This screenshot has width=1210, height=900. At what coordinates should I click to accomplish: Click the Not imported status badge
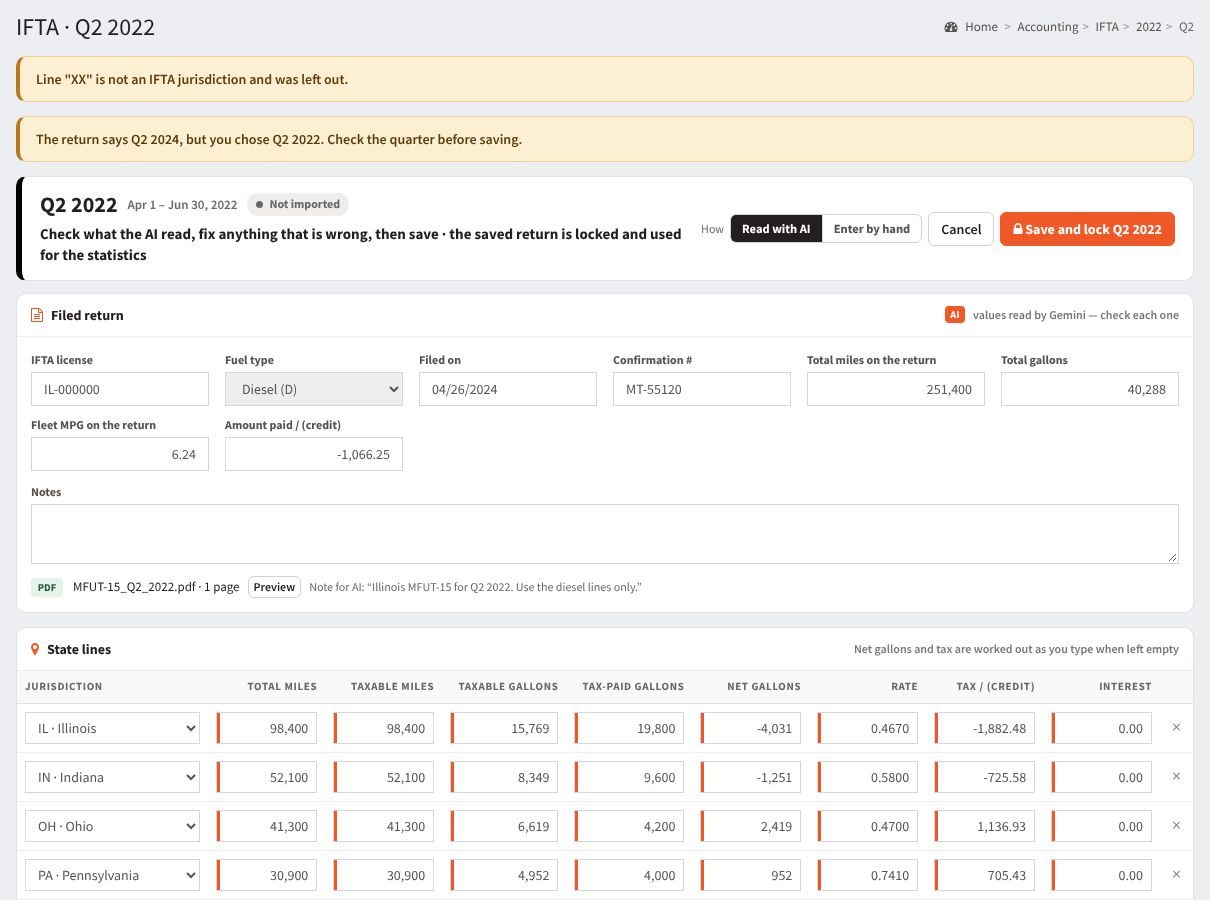click(x=297, y=204)
